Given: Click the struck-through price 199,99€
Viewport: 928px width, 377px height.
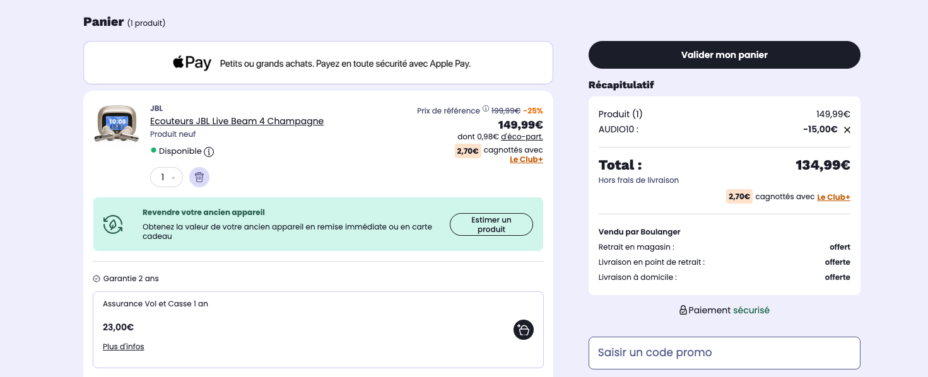Looking at the screenshot, I should (x=505, y=111).
